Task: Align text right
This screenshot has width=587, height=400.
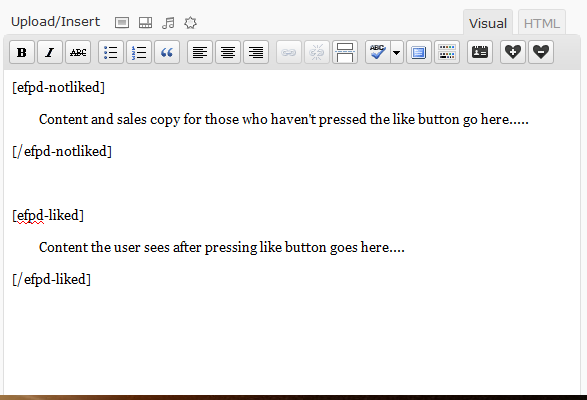Action: pos(256,52)
